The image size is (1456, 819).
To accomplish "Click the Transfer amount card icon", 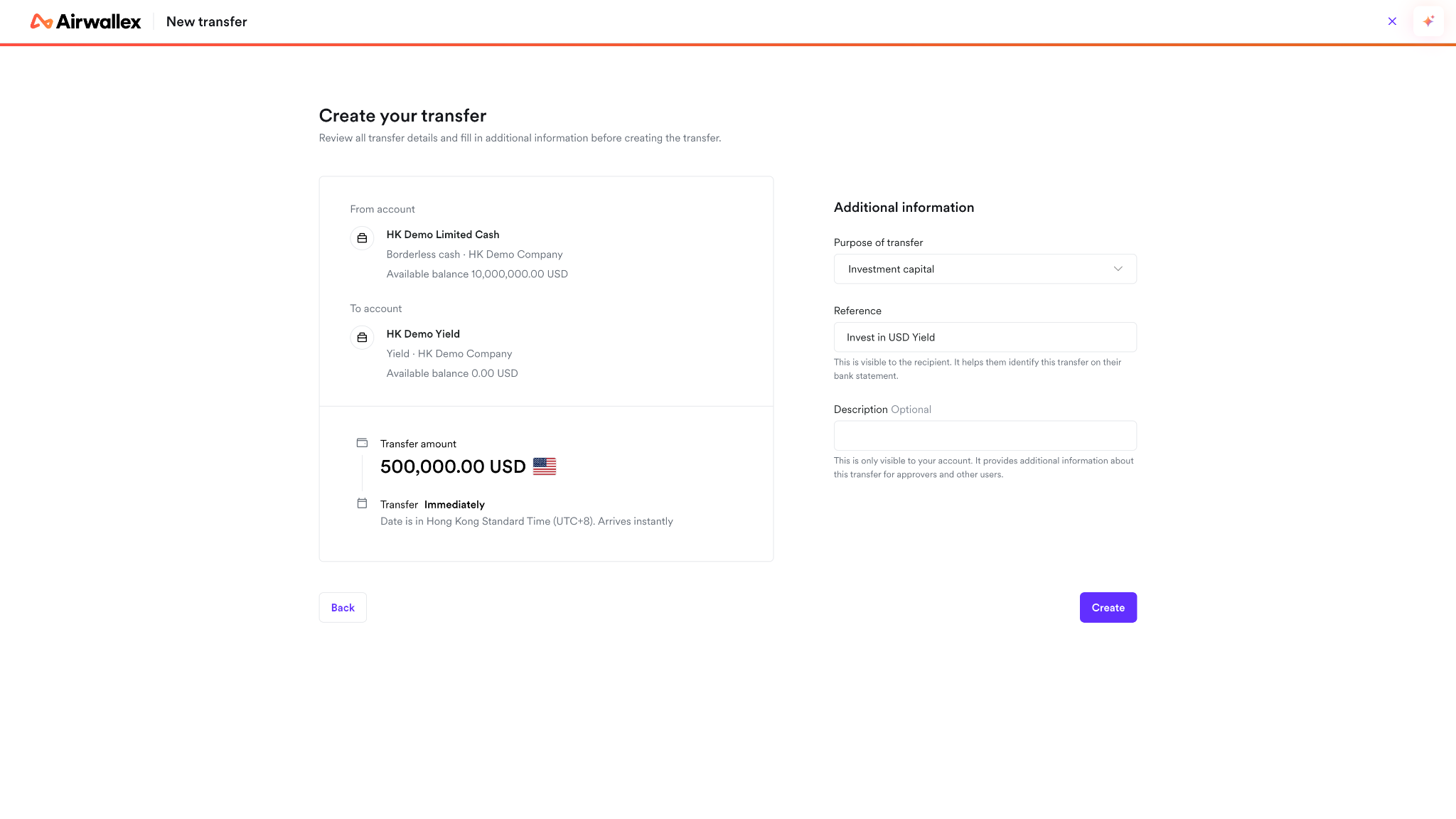I will (x=362, y=443).
